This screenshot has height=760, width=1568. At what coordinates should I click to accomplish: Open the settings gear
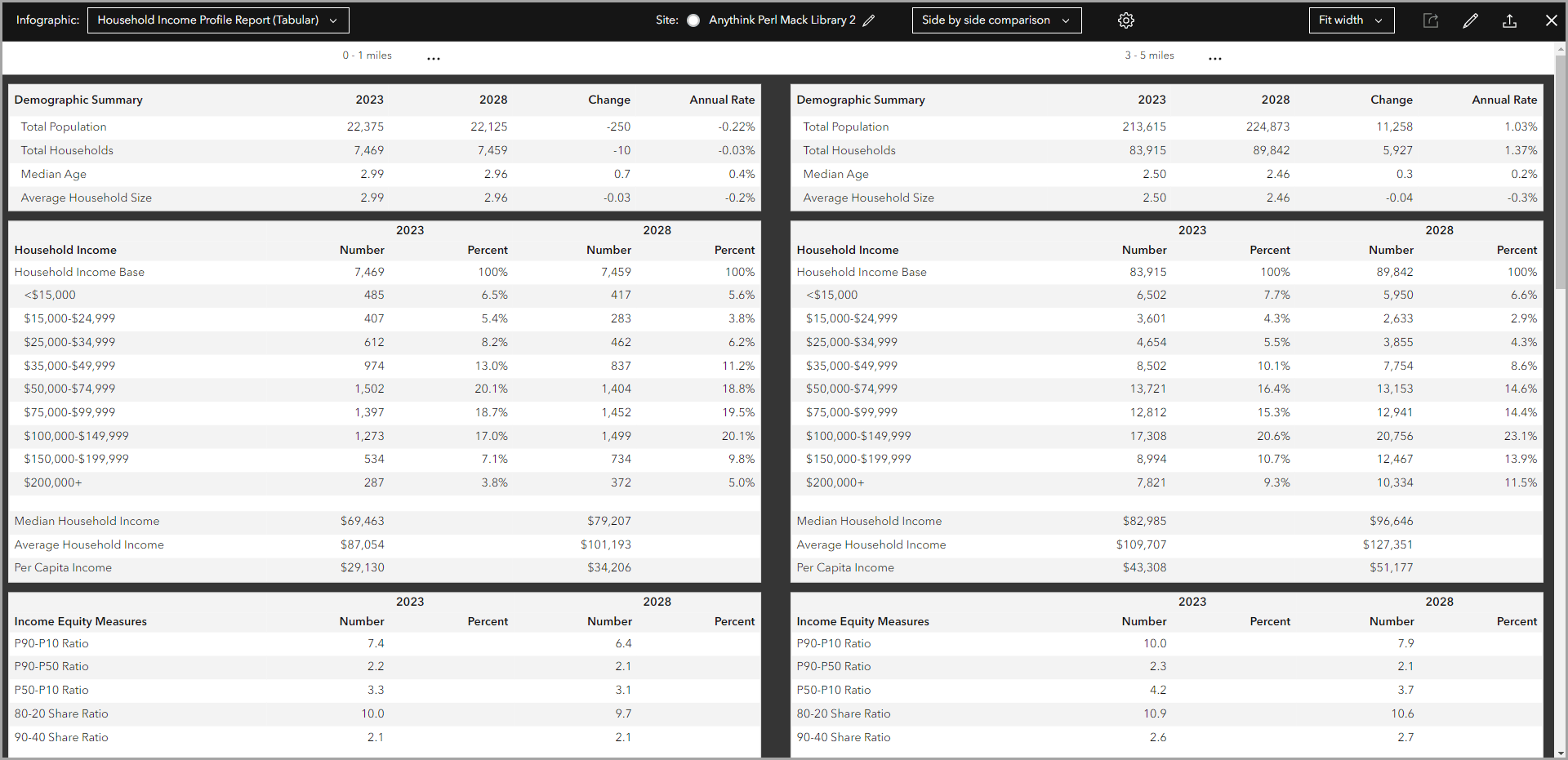coord(1125,20)
